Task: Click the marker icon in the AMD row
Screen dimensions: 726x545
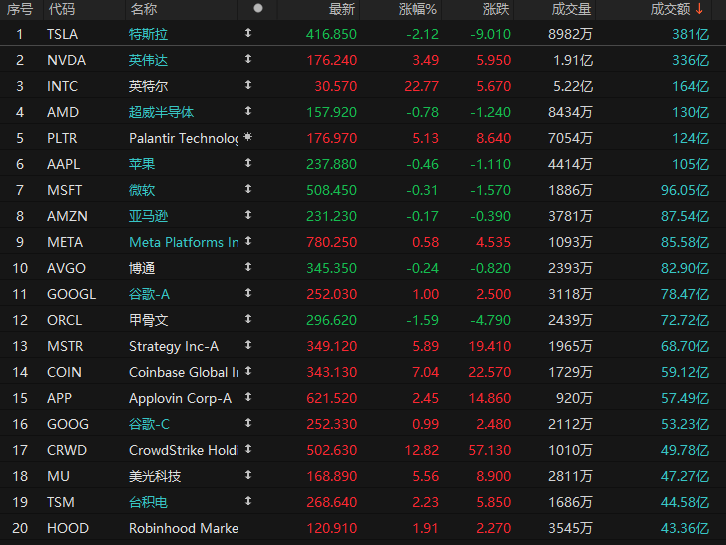Action: (x=248, y=111)
